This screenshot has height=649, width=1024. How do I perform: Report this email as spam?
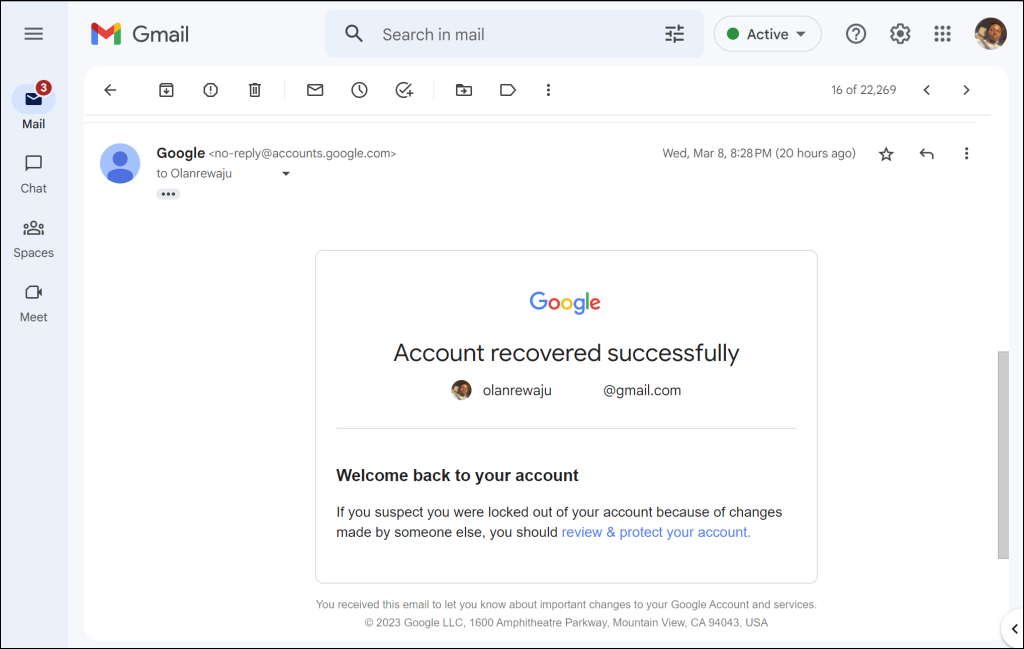point(210,90)
